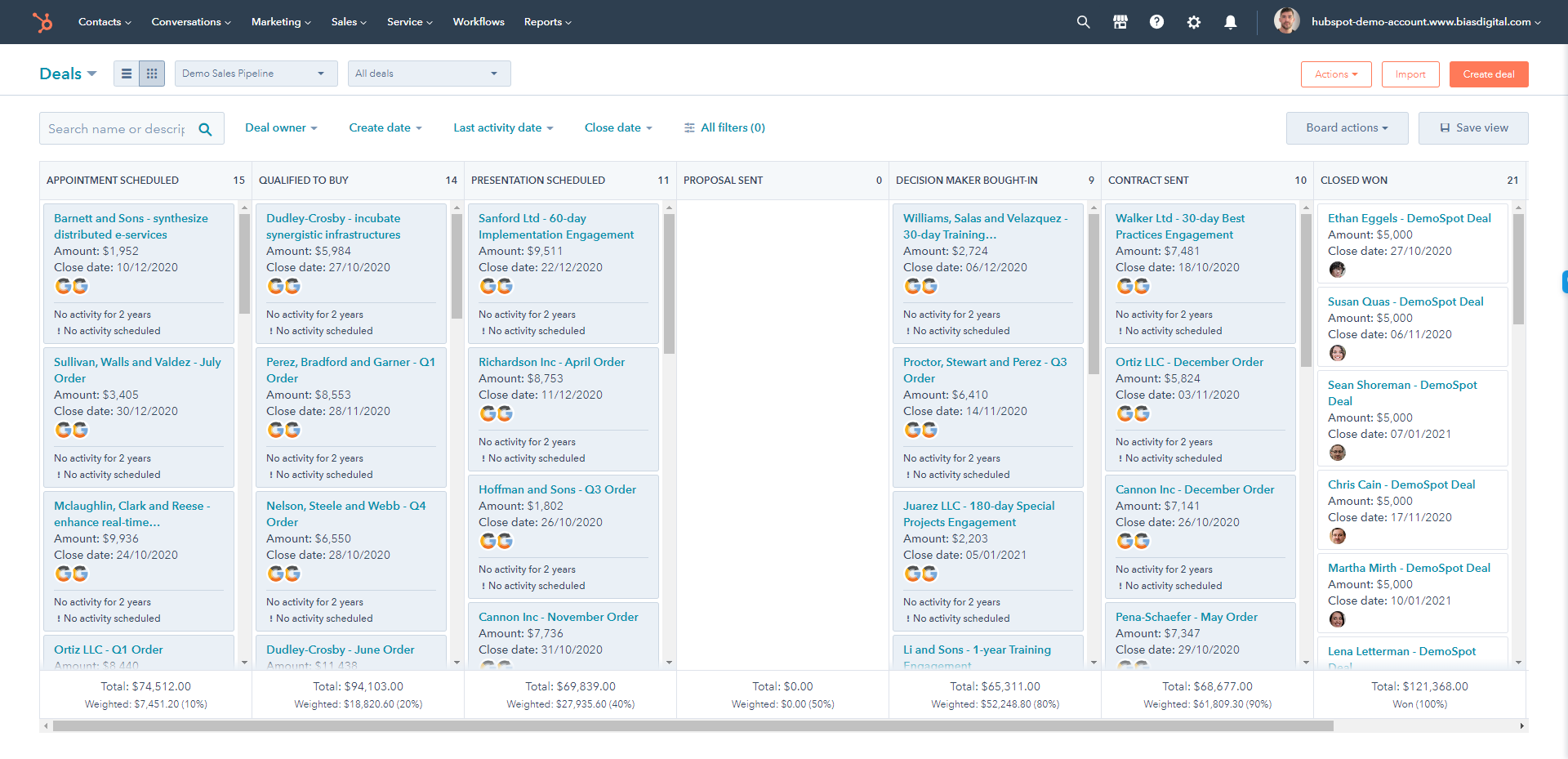1568x759 pixels.
Task: Click Closed Won column vertical scrollbar
Action: point(1518,269)
